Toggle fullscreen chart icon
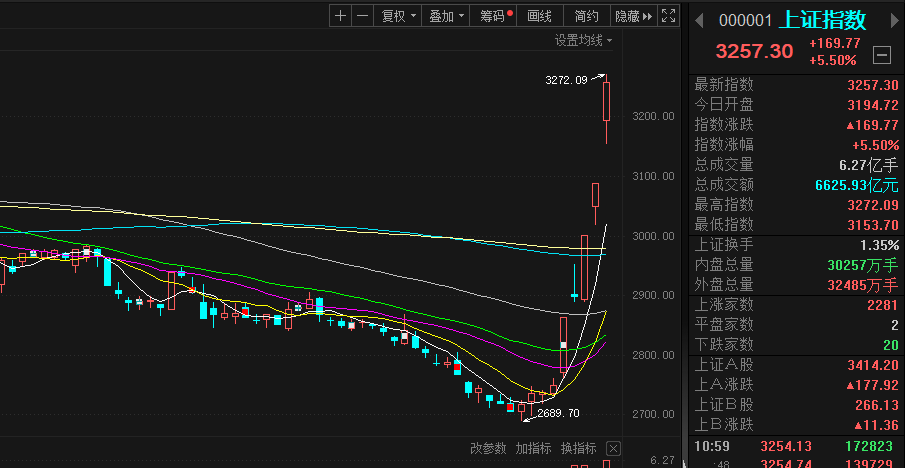905x468 pixels. pyautogui.click(x=668, y=16)
